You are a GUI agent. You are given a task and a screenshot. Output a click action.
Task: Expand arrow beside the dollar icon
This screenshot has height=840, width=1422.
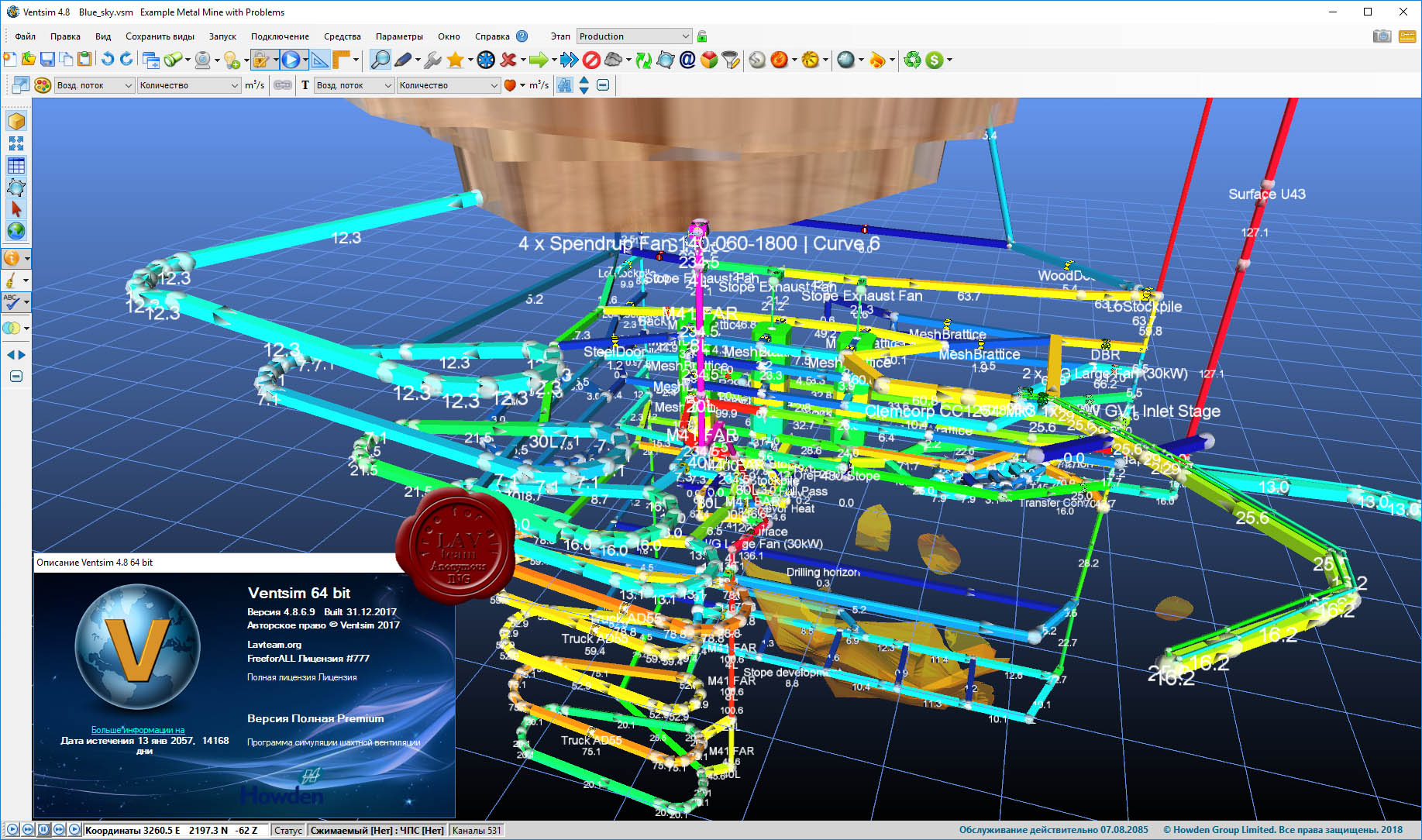[x=949, y=60]
